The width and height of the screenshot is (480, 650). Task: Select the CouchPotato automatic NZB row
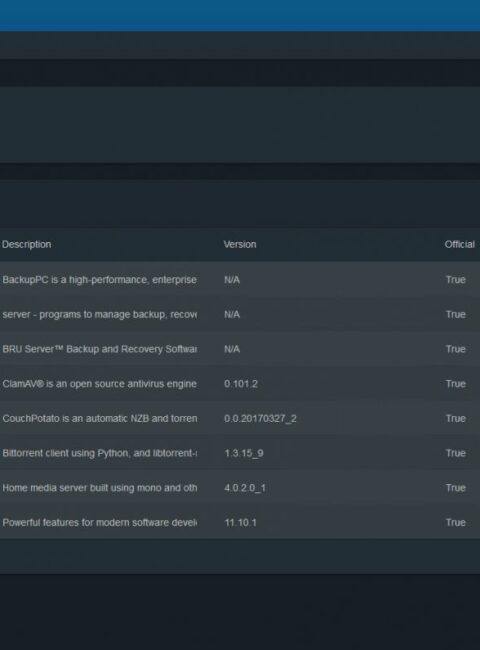click(240, 419)
